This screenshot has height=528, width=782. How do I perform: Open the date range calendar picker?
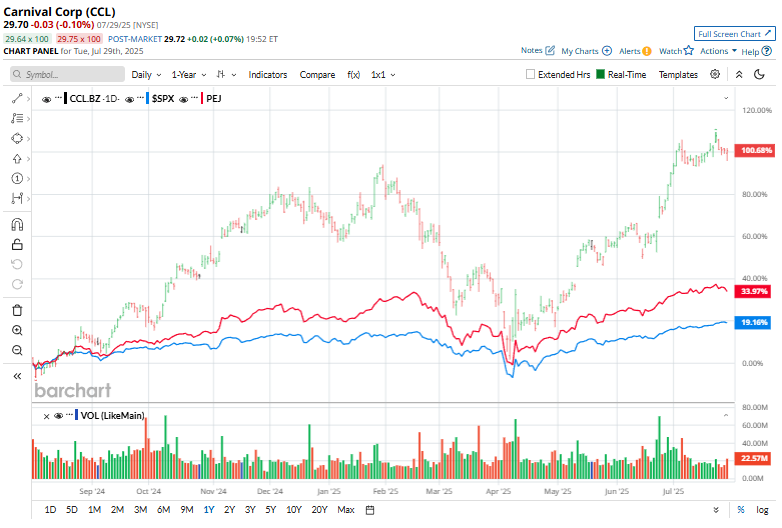[370, 510]
